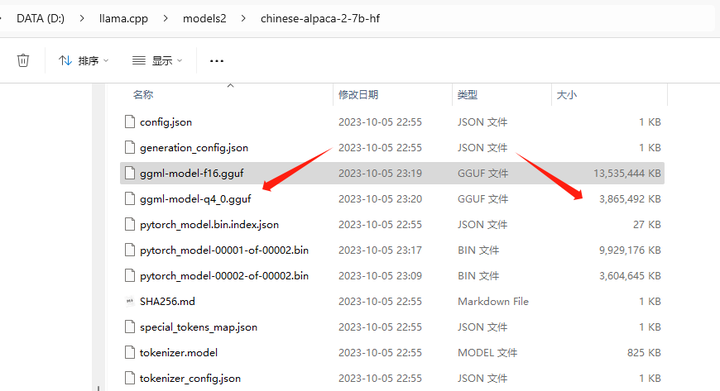
Task: Click the 9,929,176 KB size value
Action: pos(630,250)
